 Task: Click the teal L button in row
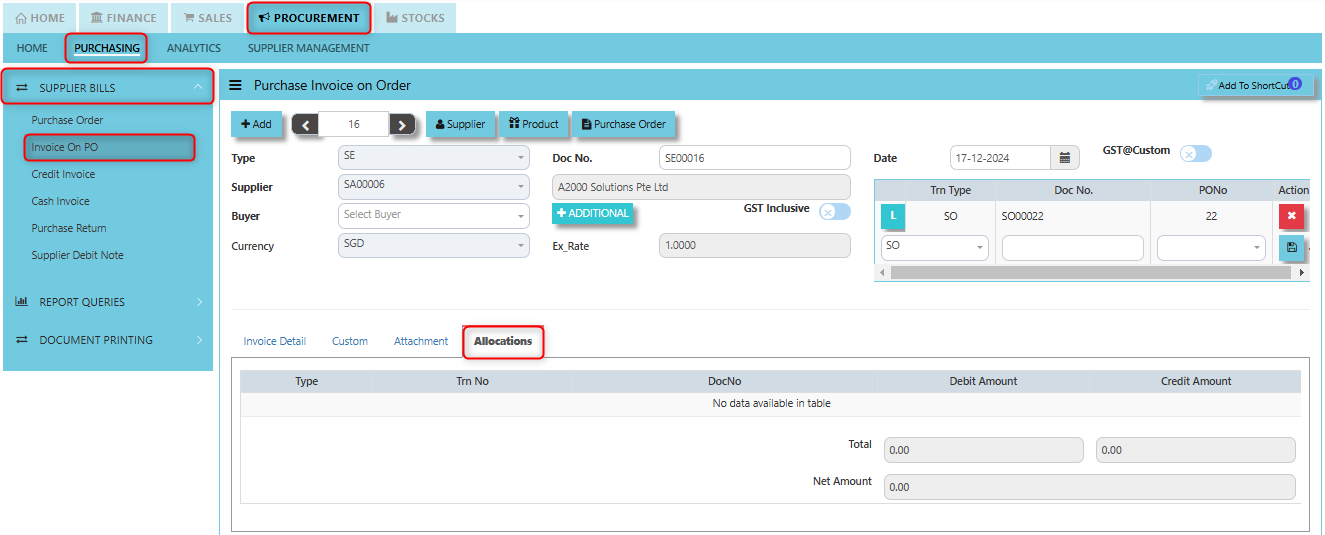(893, 216)
